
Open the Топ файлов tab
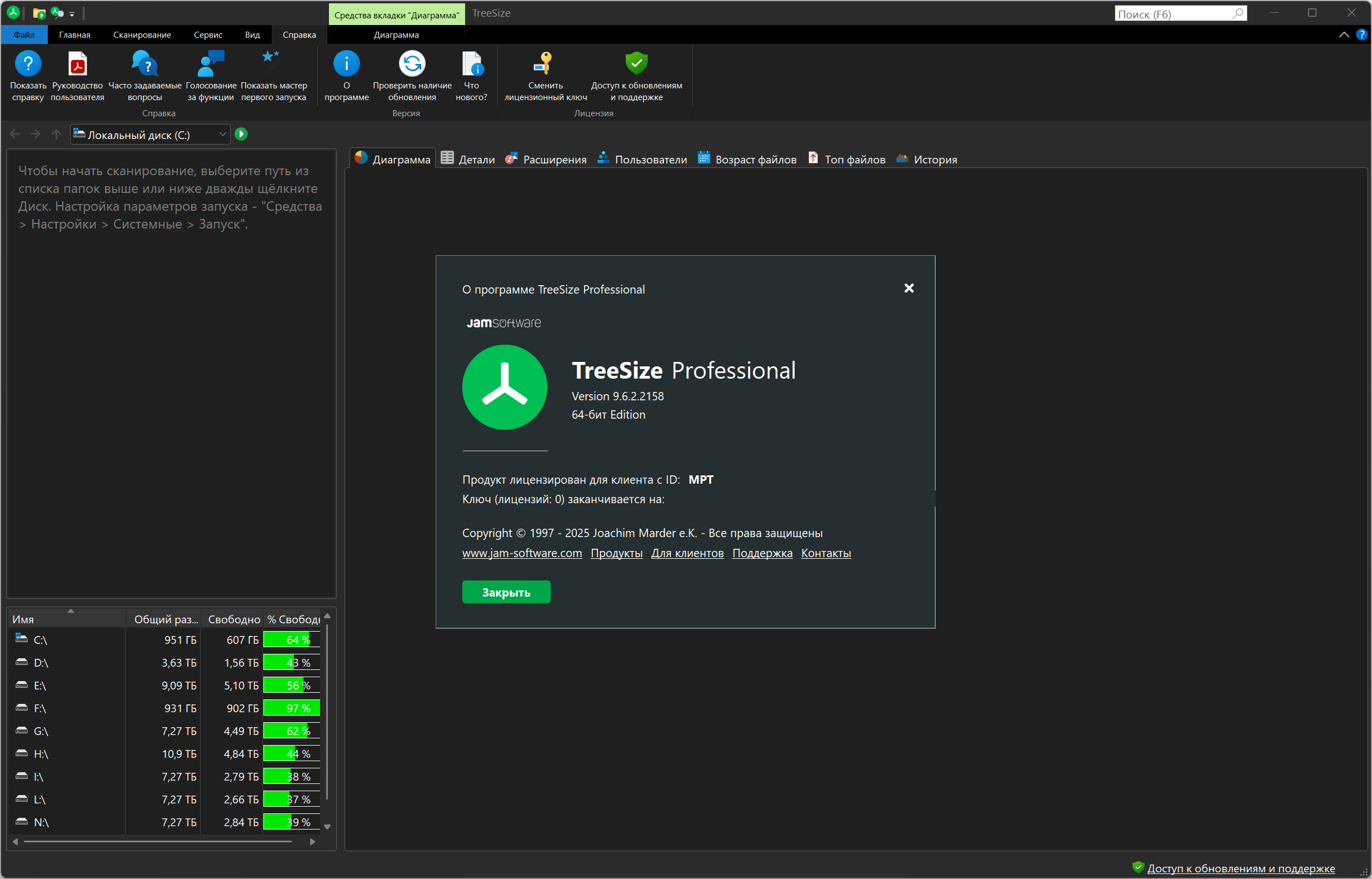click(846, 159)
